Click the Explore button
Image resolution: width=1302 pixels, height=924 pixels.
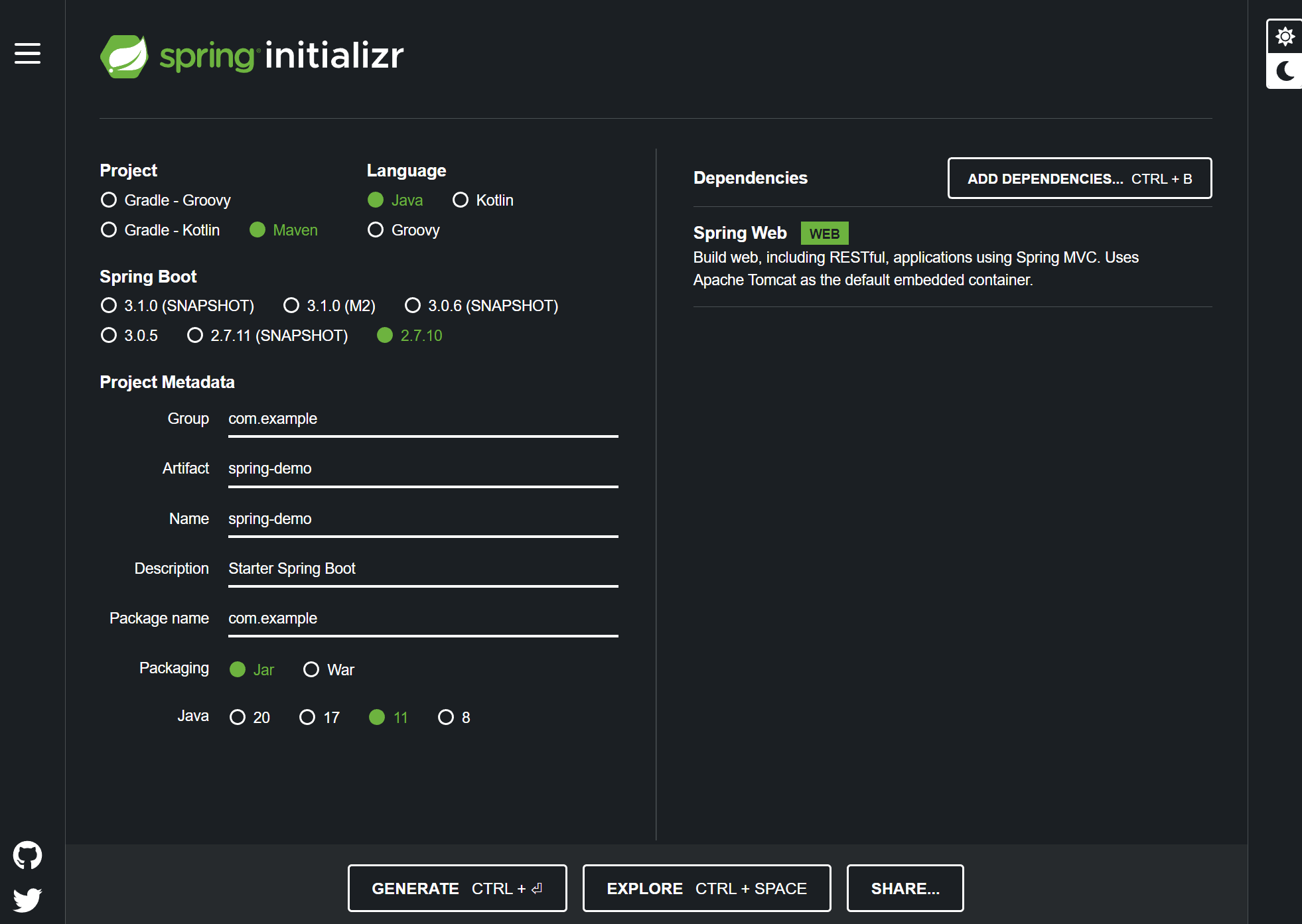[x=707, y=888]
